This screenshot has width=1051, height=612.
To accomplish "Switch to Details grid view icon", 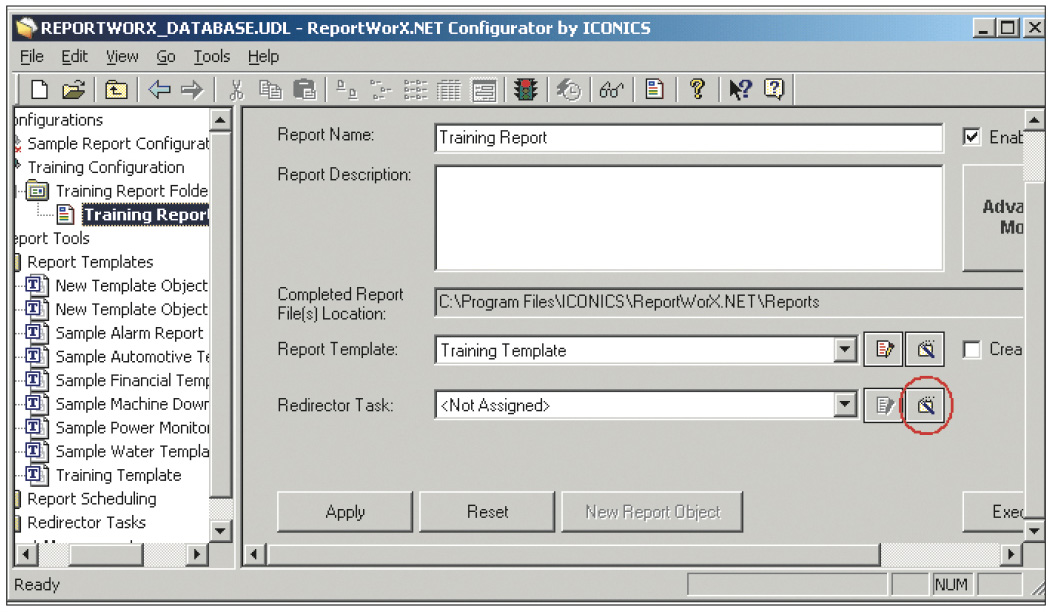I will [449, 89].
